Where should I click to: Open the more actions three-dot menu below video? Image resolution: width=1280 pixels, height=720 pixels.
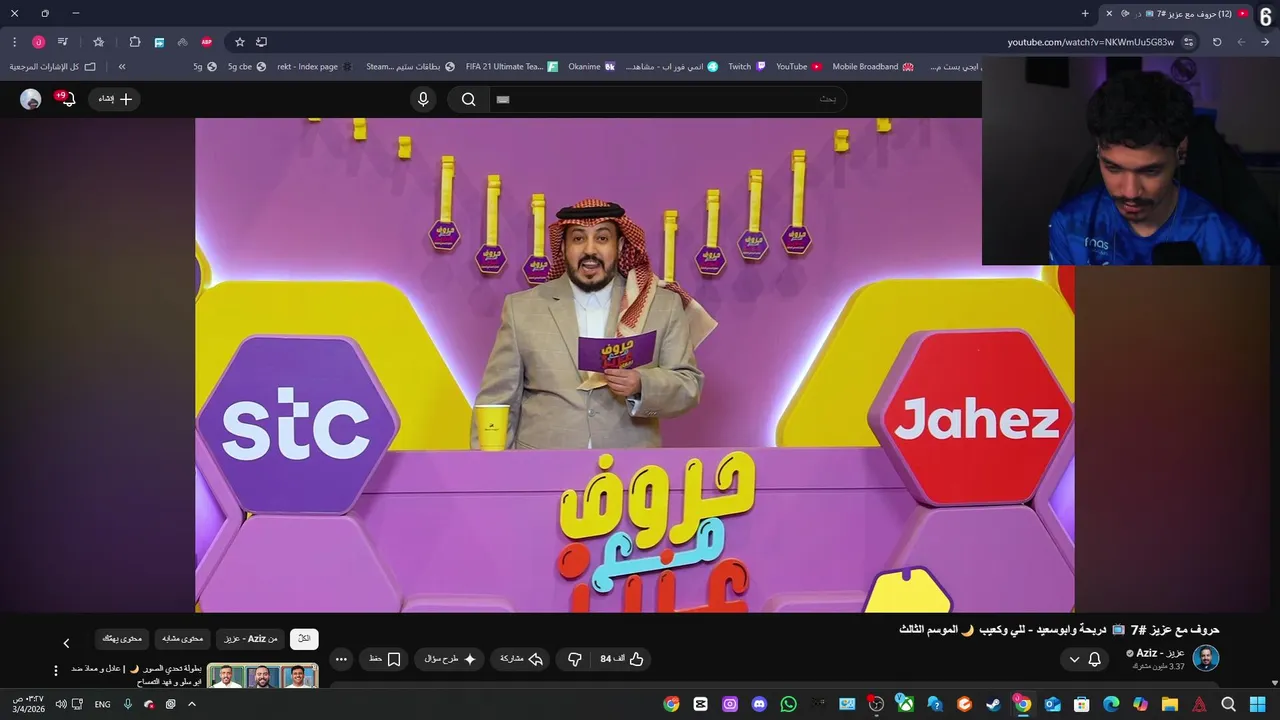pos(341,659)
